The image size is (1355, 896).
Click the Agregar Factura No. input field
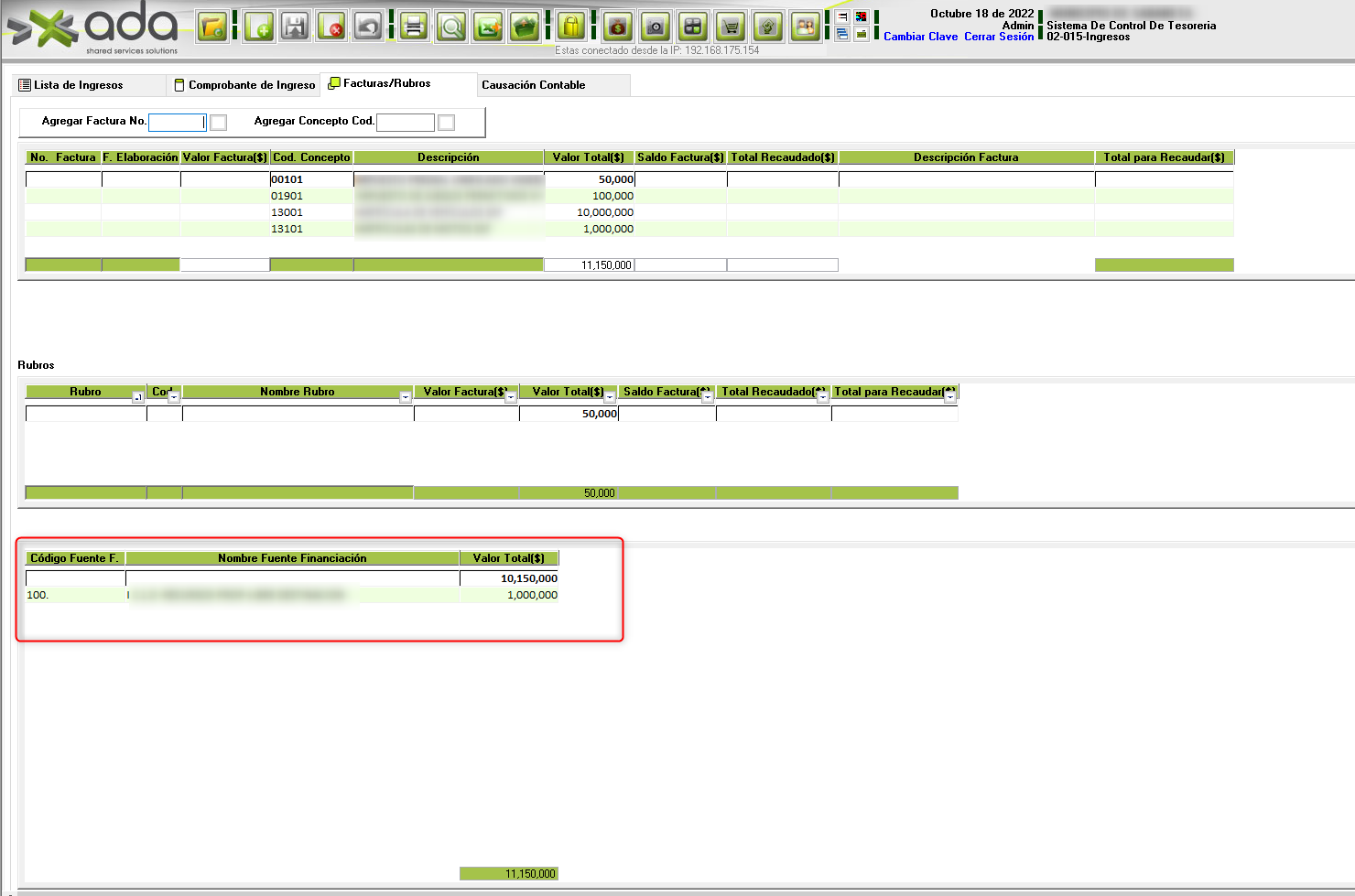(x=177, y=122)
